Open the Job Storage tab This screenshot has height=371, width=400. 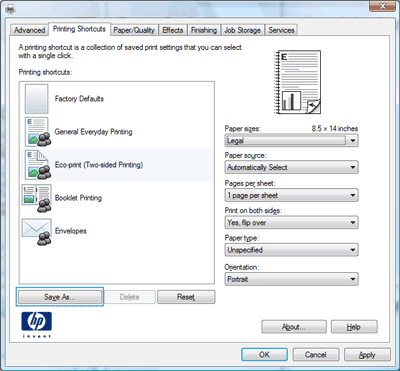(242, 30)
